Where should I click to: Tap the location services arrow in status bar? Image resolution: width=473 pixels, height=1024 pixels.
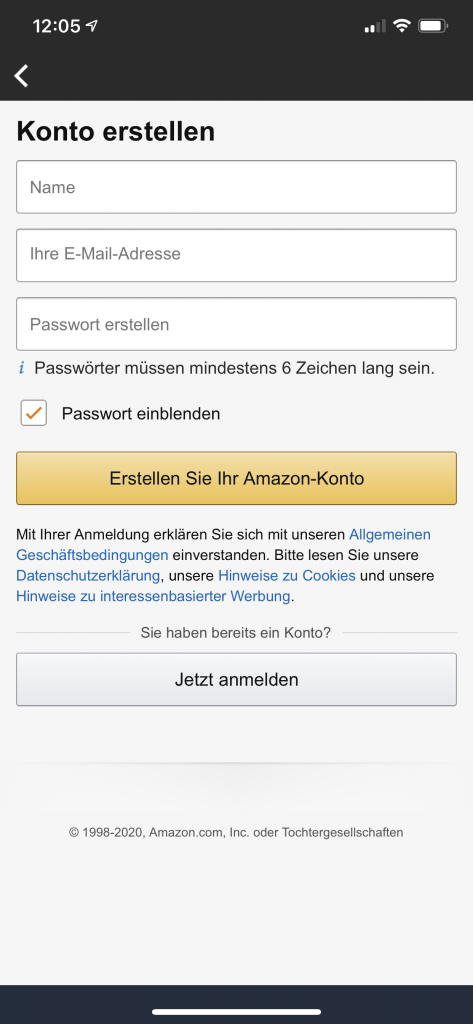(x=92, y=26)
